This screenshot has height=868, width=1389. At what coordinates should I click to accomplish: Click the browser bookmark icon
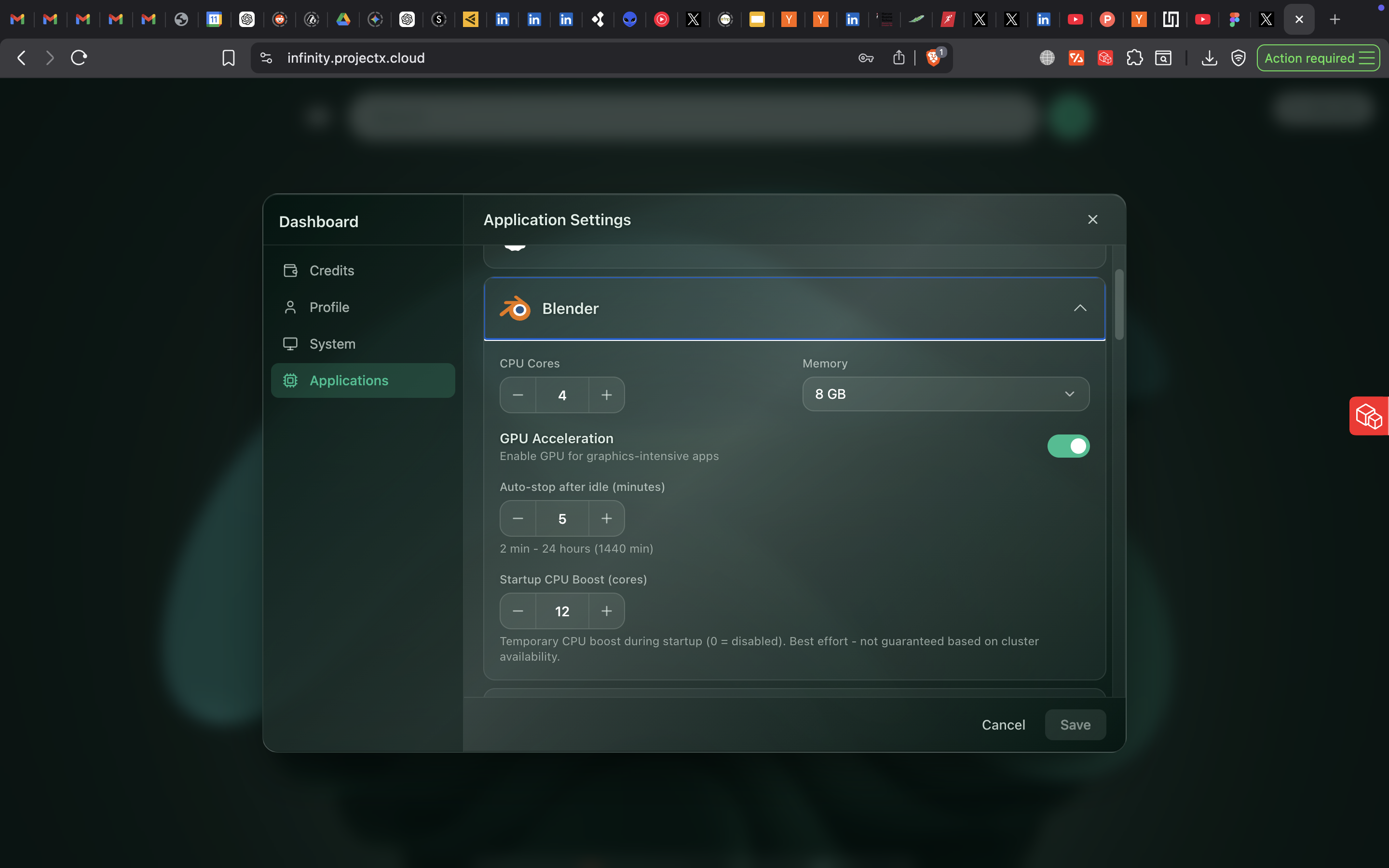[229, 58]
